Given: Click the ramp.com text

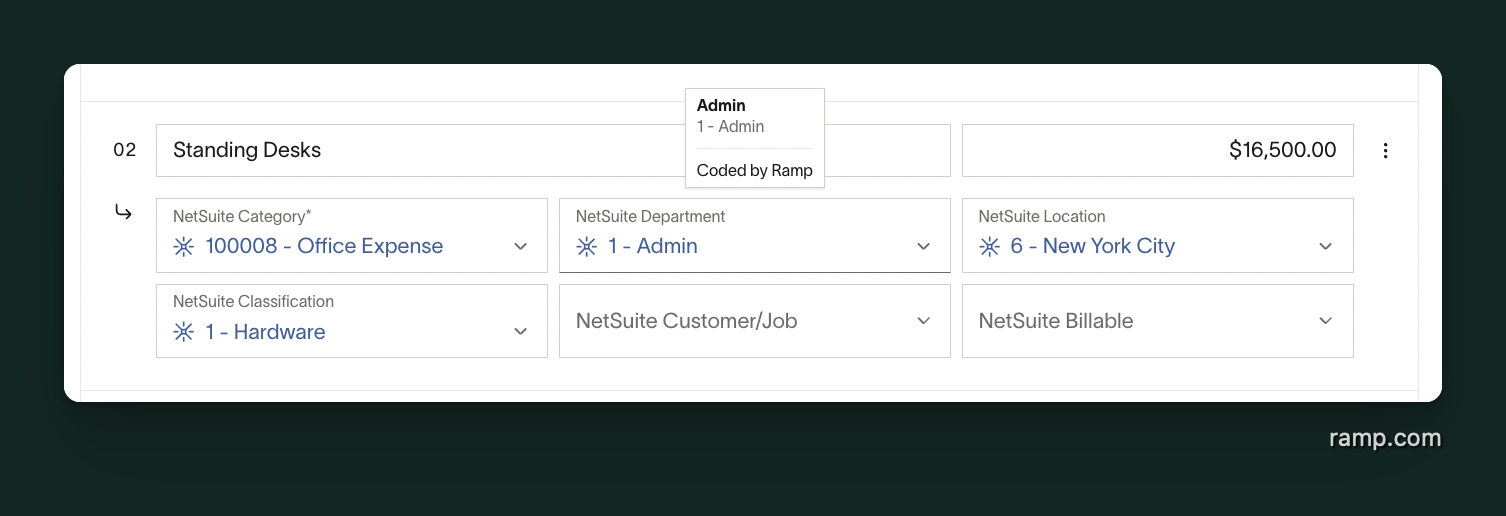Looking at the screenshot, I should pyautogui.click(x=1385, y=438).
